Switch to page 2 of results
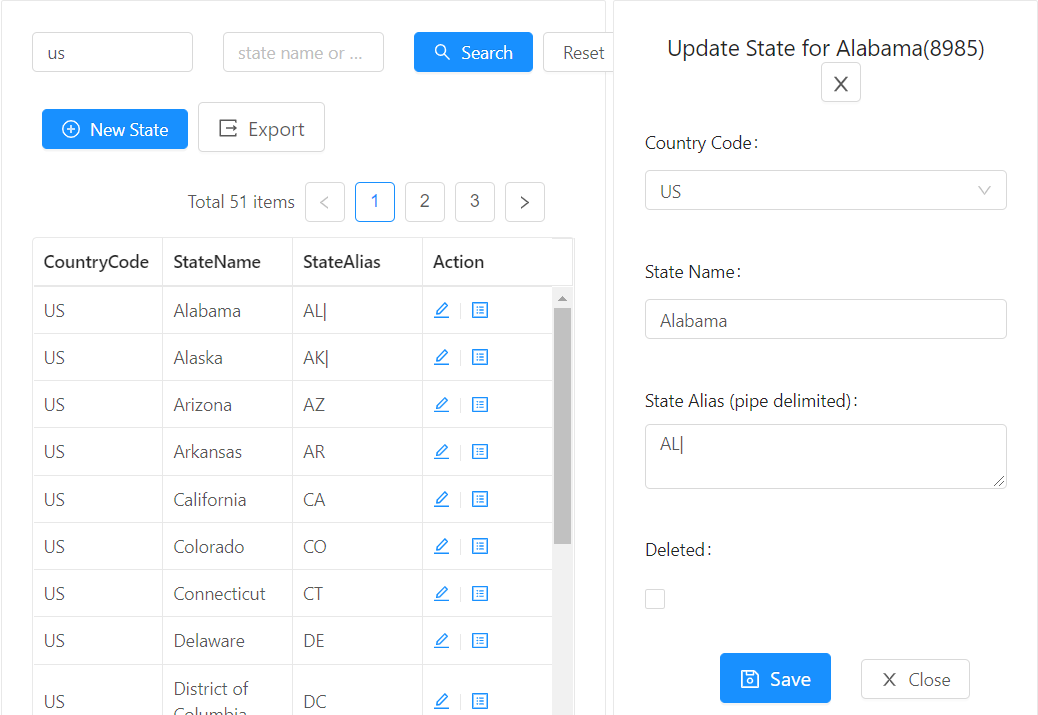Screen dimensions: 1038x715 (x=425, y=202)
